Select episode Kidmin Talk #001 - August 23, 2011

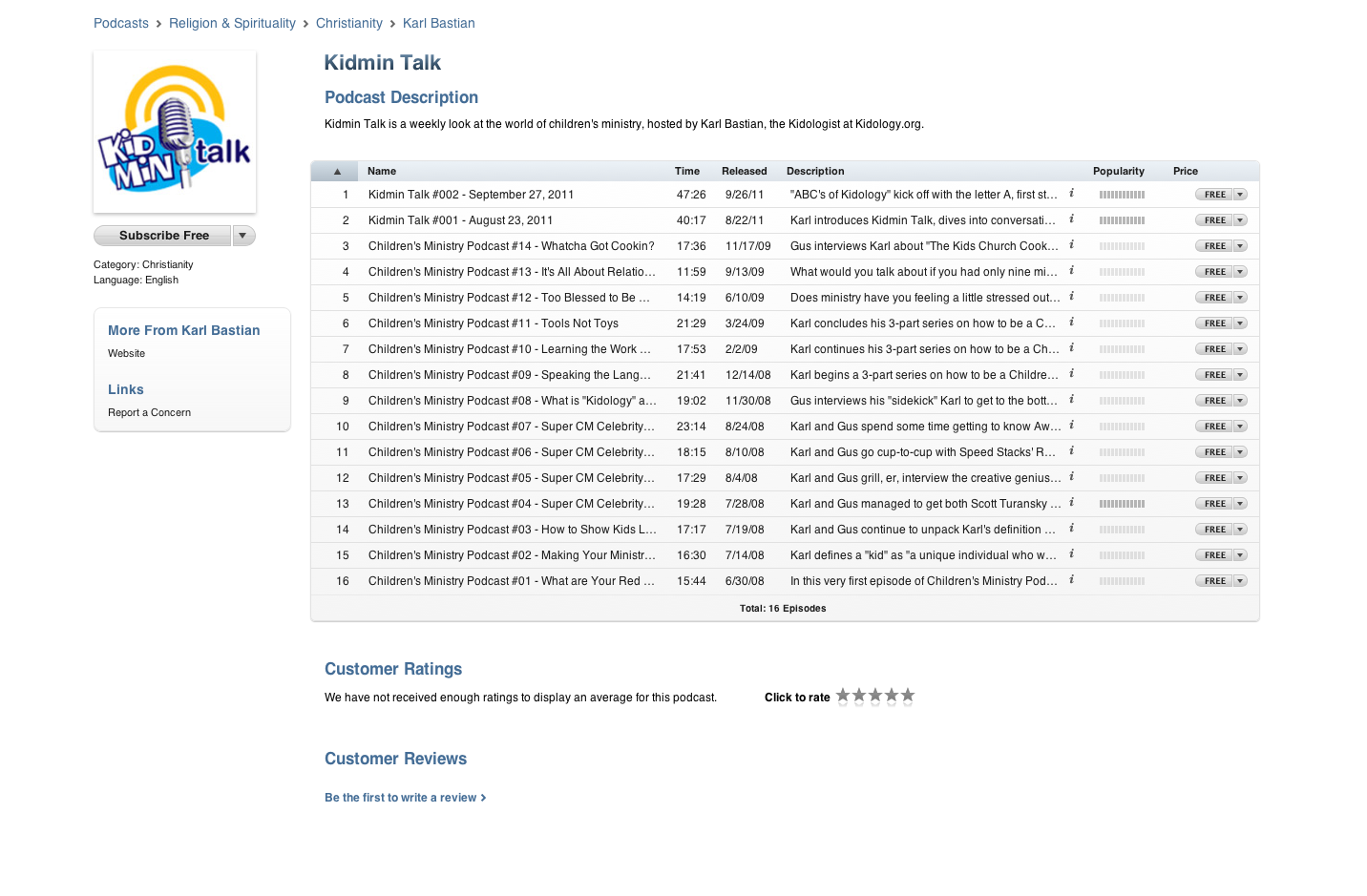461,220
